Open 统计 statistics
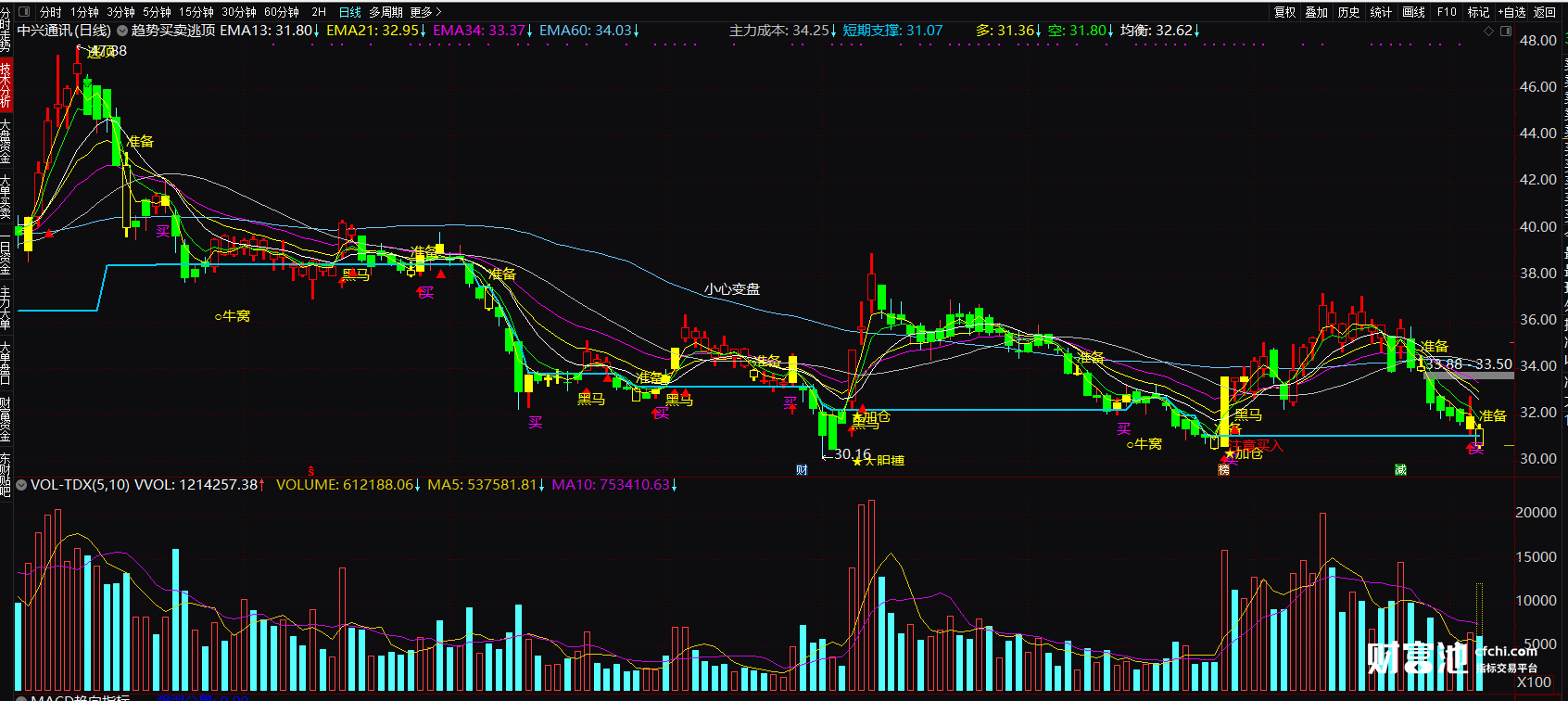This screenshot has height=701, width=1568. 1382,12
